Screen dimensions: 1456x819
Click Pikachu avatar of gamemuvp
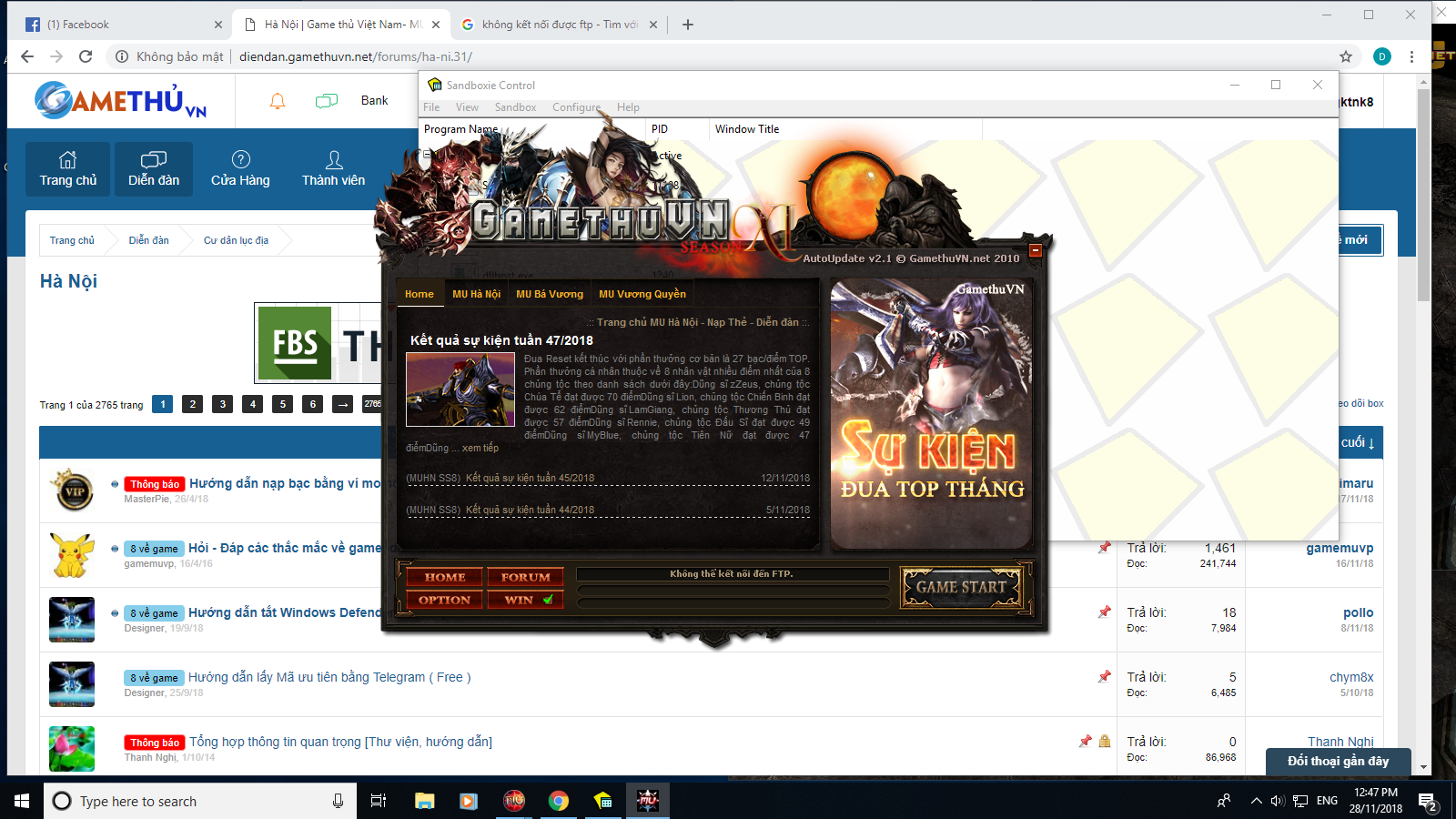point(72,555)
